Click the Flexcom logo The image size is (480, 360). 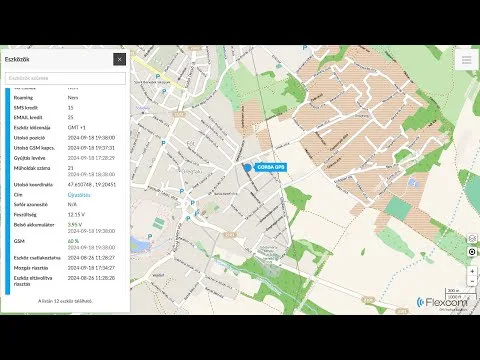pos(442,303)
